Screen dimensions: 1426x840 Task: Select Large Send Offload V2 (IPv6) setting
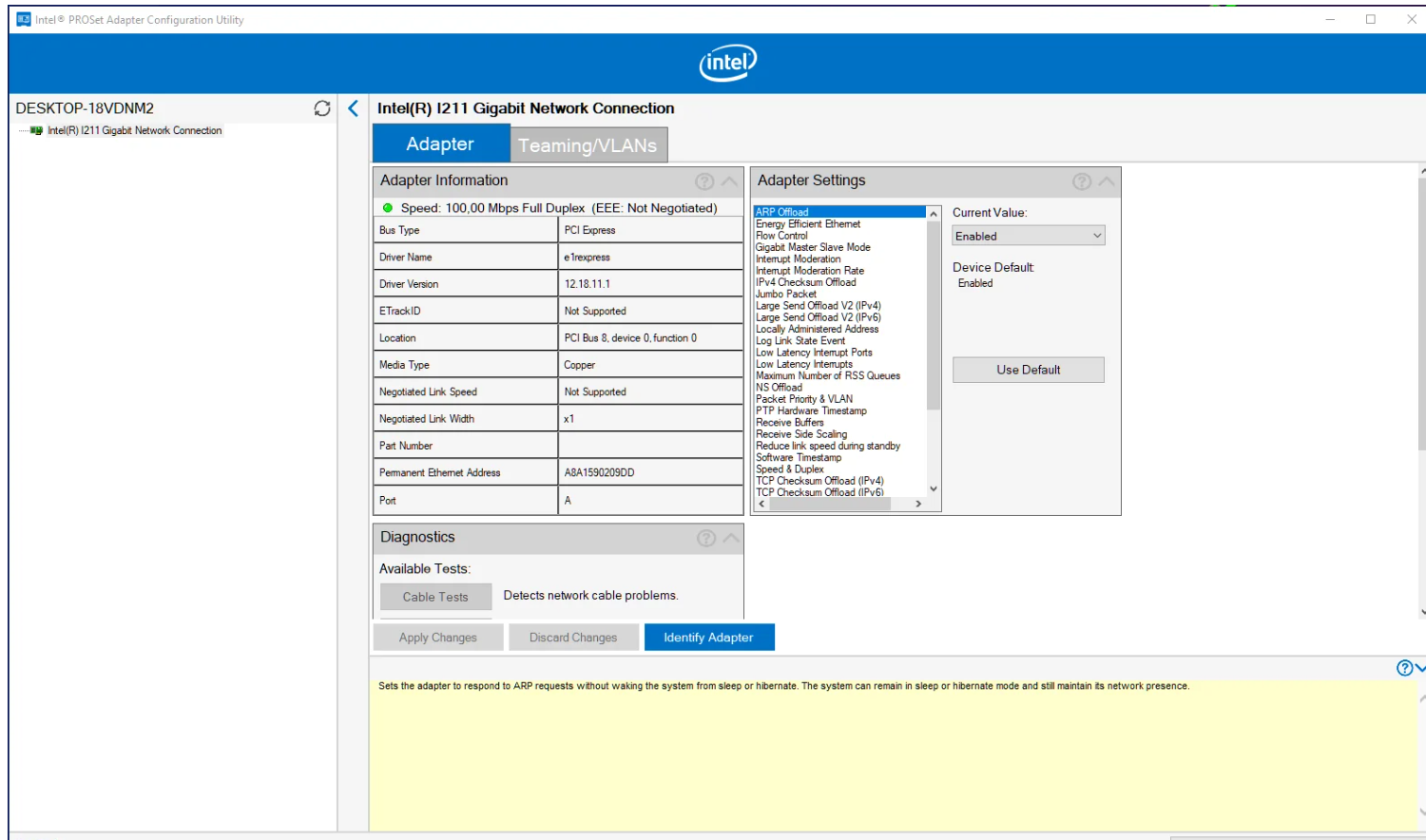(x=819, y=317)
